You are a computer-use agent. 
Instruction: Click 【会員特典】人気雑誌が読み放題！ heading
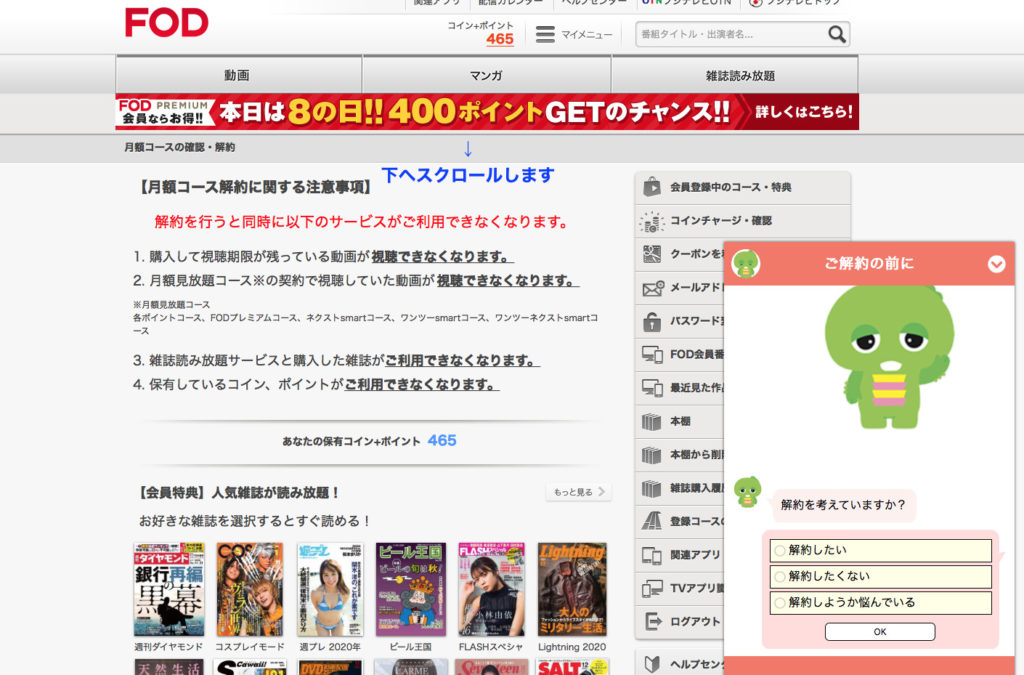click(x=238, y=493)
